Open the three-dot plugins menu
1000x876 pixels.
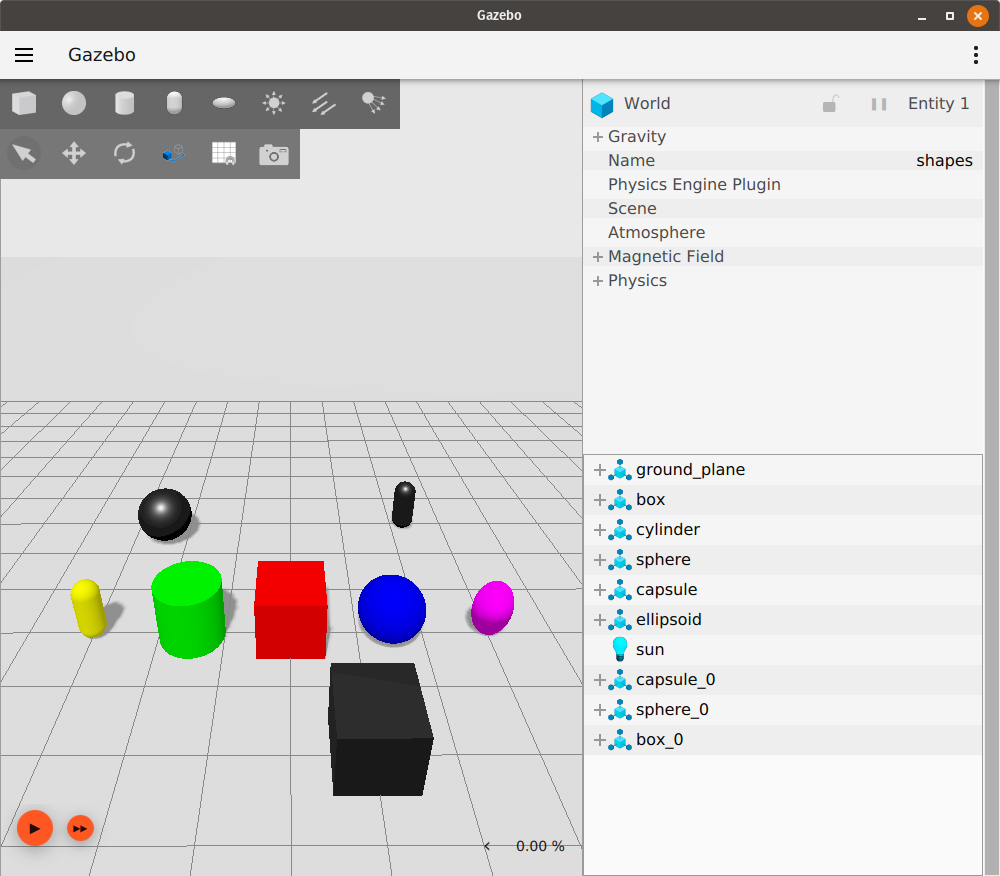point(976,55)
